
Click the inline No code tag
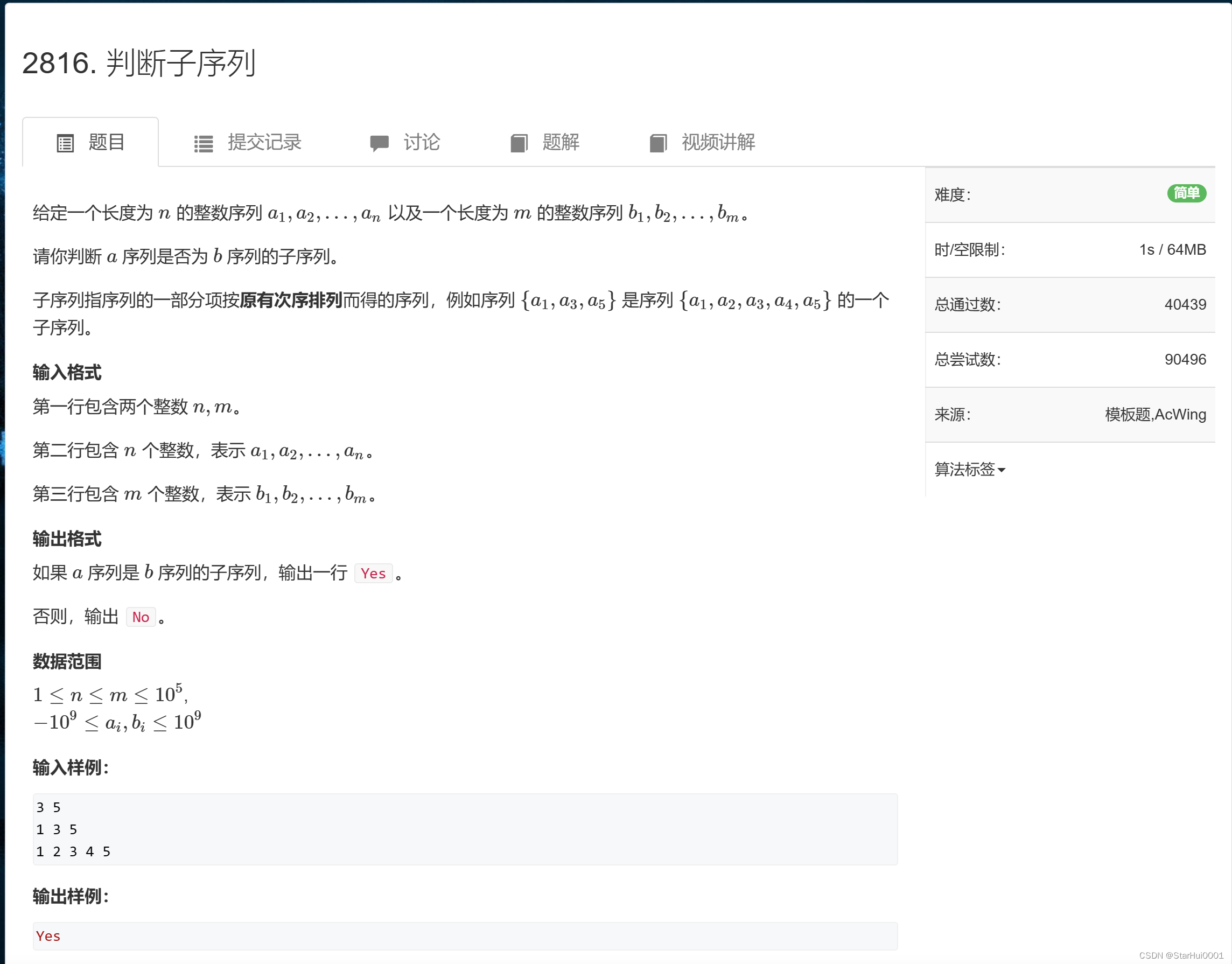[141, 617]
